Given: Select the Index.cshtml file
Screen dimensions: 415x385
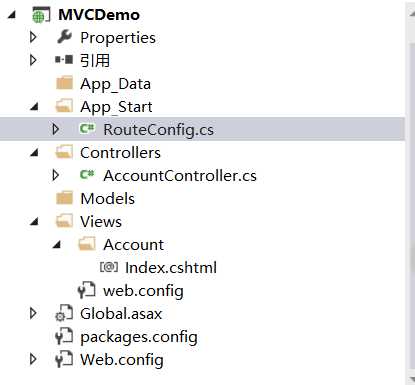Looking at the screenshot, I should point(171,268).
